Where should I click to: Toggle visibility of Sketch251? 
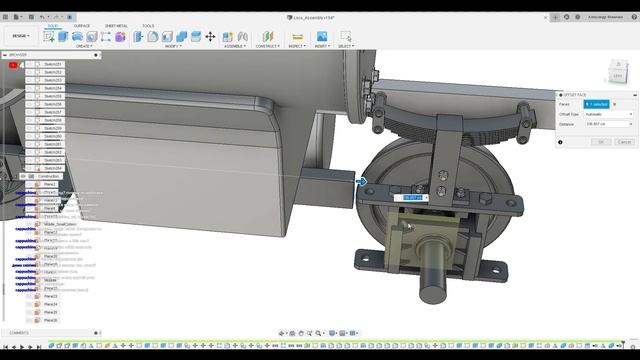click(x=29, y=64)
